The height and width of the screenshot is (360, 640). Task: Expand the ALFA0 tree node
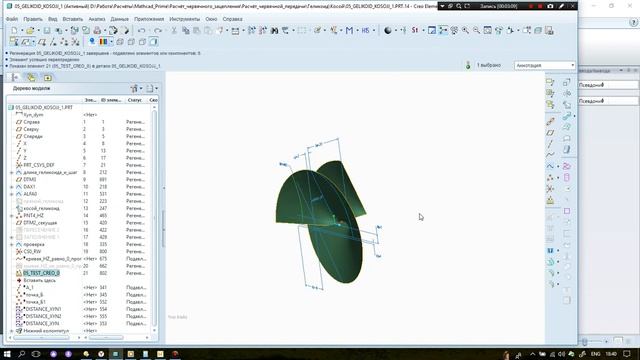coord(12,194)
